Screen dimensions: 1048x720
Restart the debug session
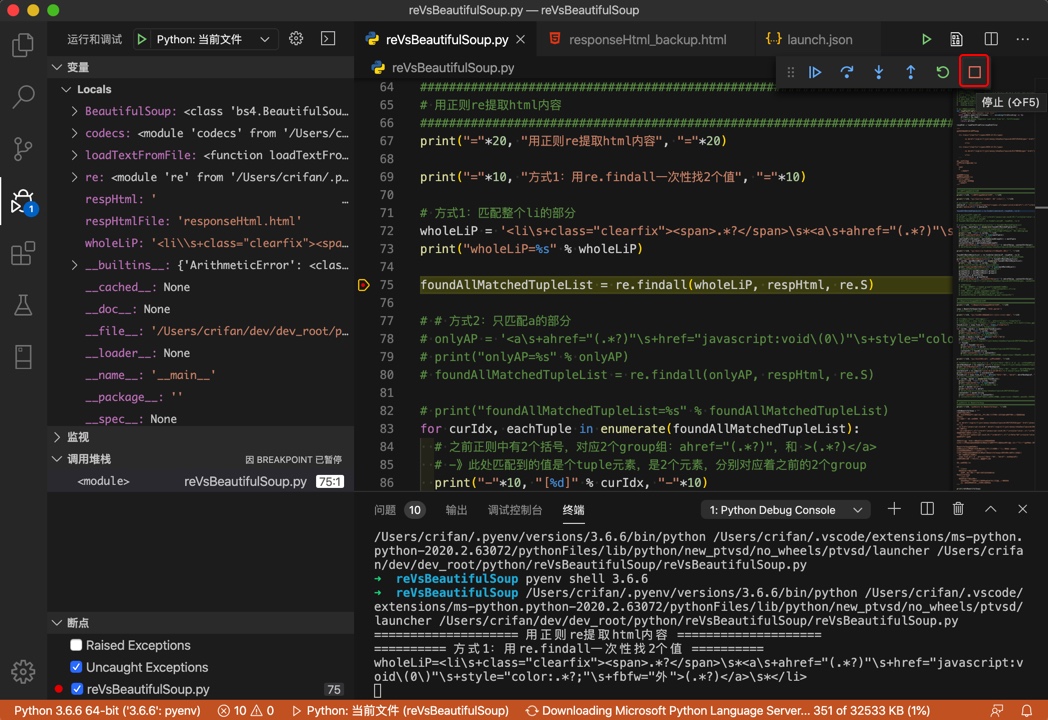(942, 72)
